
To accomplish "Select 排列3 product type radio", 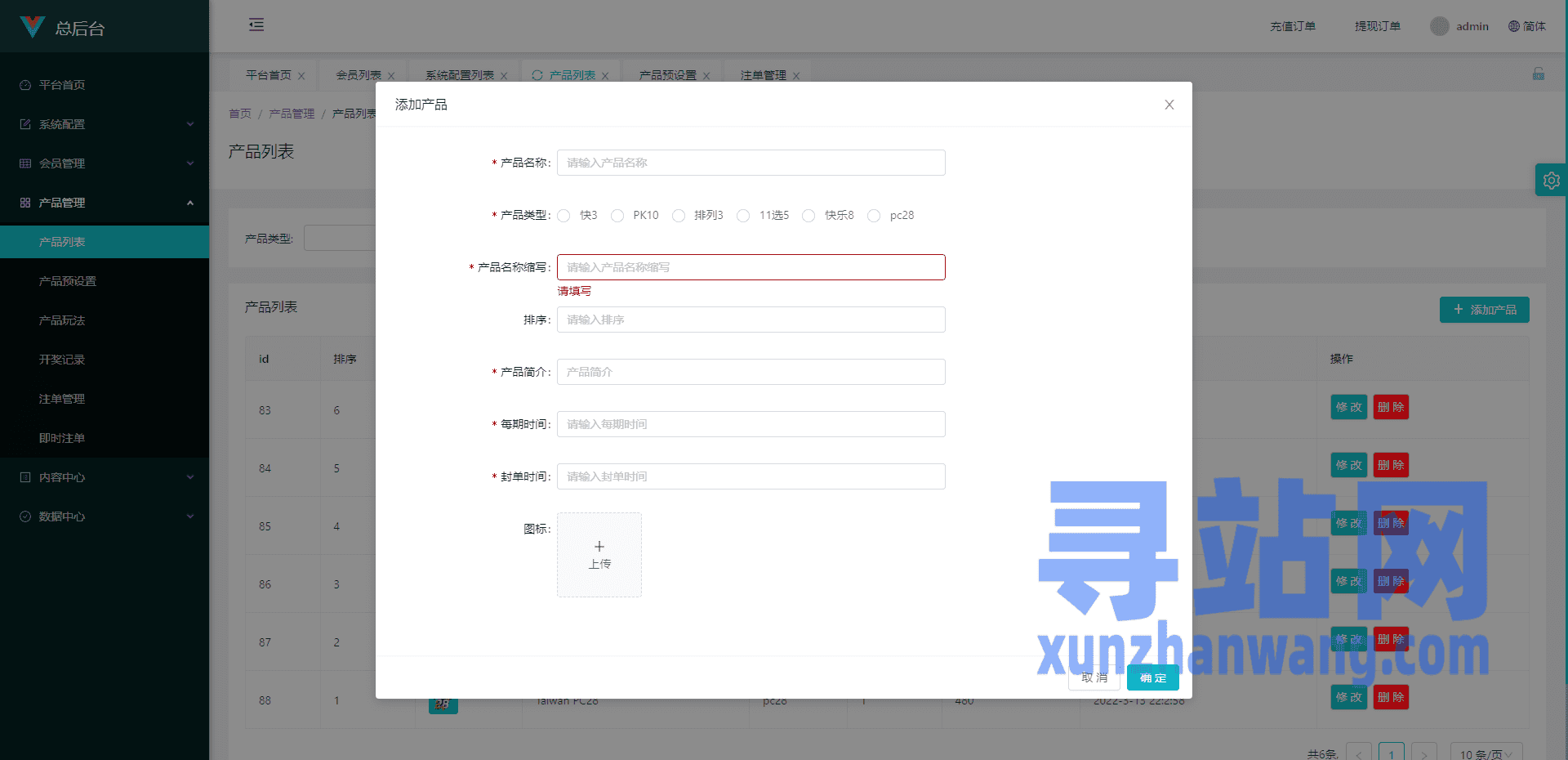I will coord(679,216).
